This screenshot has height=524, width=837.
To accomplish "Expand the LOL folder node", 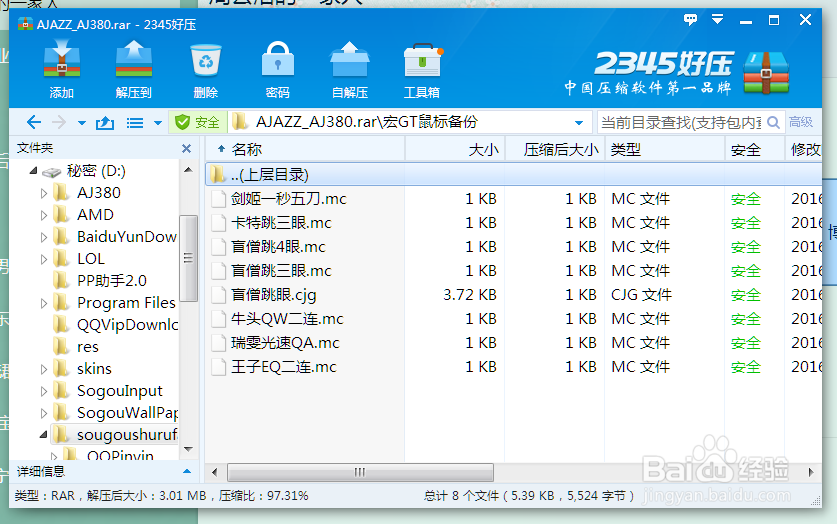I will [x=44, y=259].
